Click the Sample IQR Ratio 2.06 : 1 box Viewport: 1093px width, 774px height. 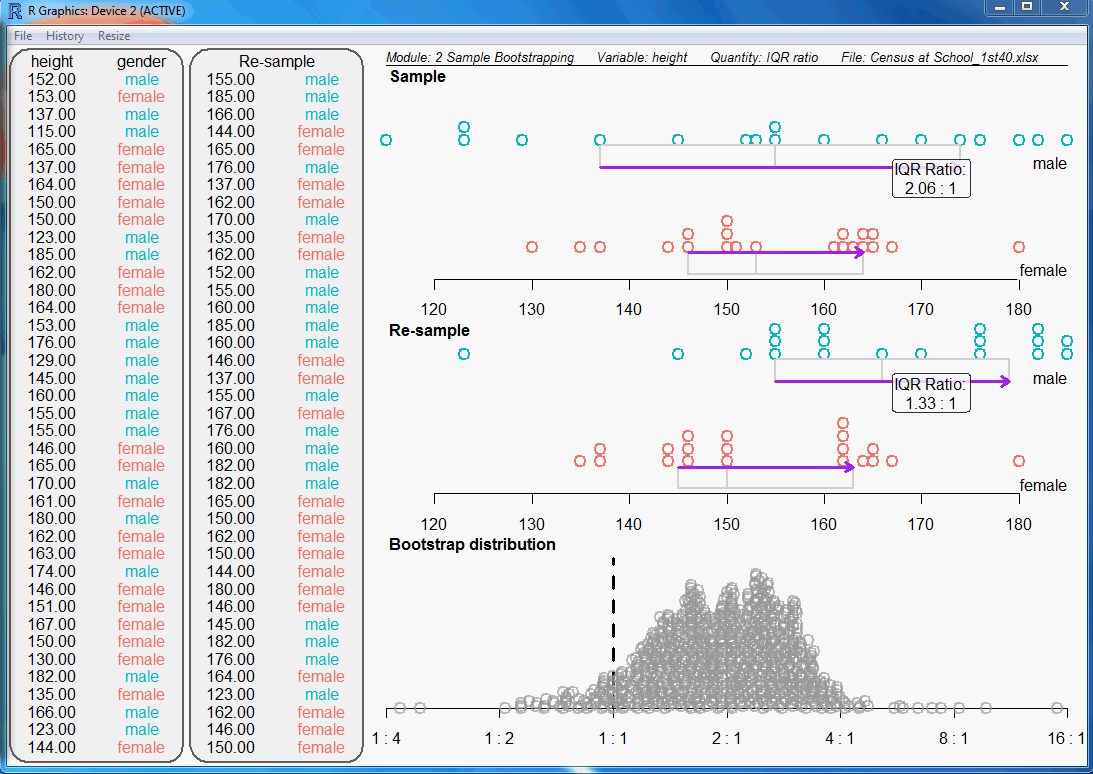point(931,178)
